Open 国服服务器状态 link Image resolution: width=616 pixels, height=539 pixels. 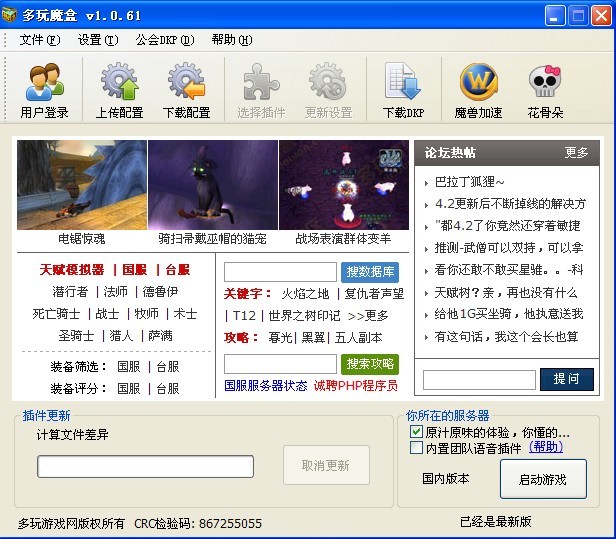coord(266,386)
